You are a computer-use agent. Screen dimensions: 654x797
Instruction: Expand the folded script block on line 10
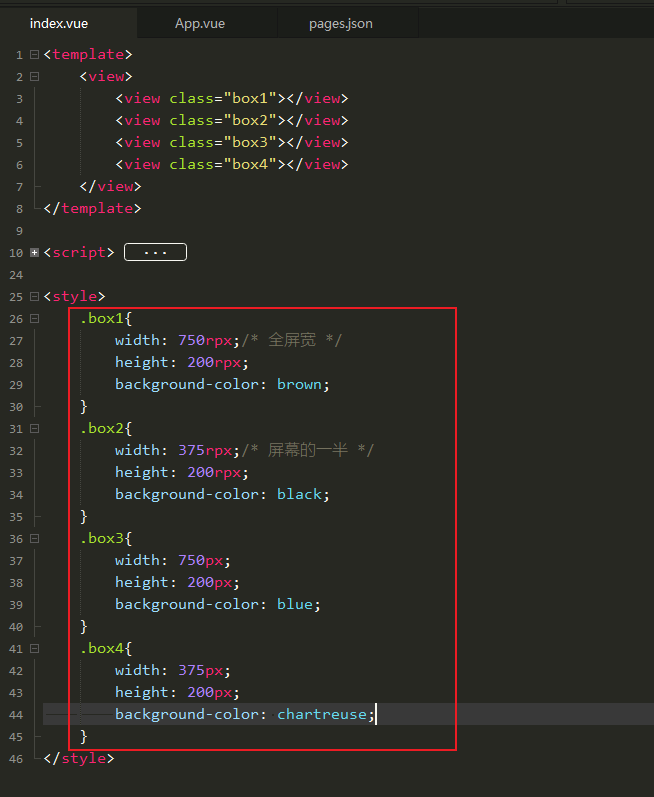[x=35, y=253]
